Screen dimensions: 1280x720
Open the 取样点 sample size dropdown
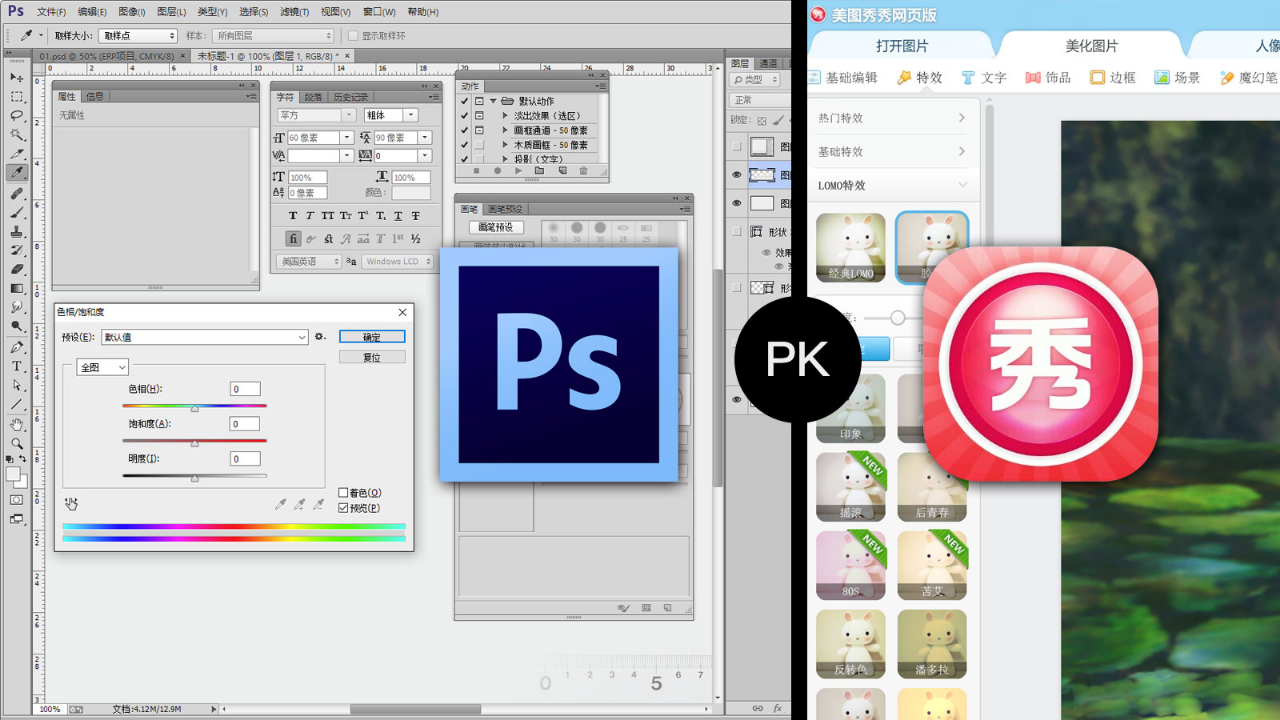(137, 36)
